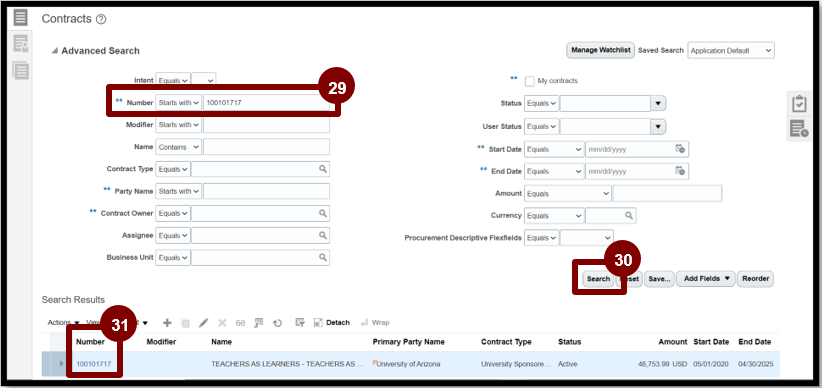Select the TEACHERS AS LEARNERS name cell
This screenshot has height=388, width=822.
pos(287,364)
